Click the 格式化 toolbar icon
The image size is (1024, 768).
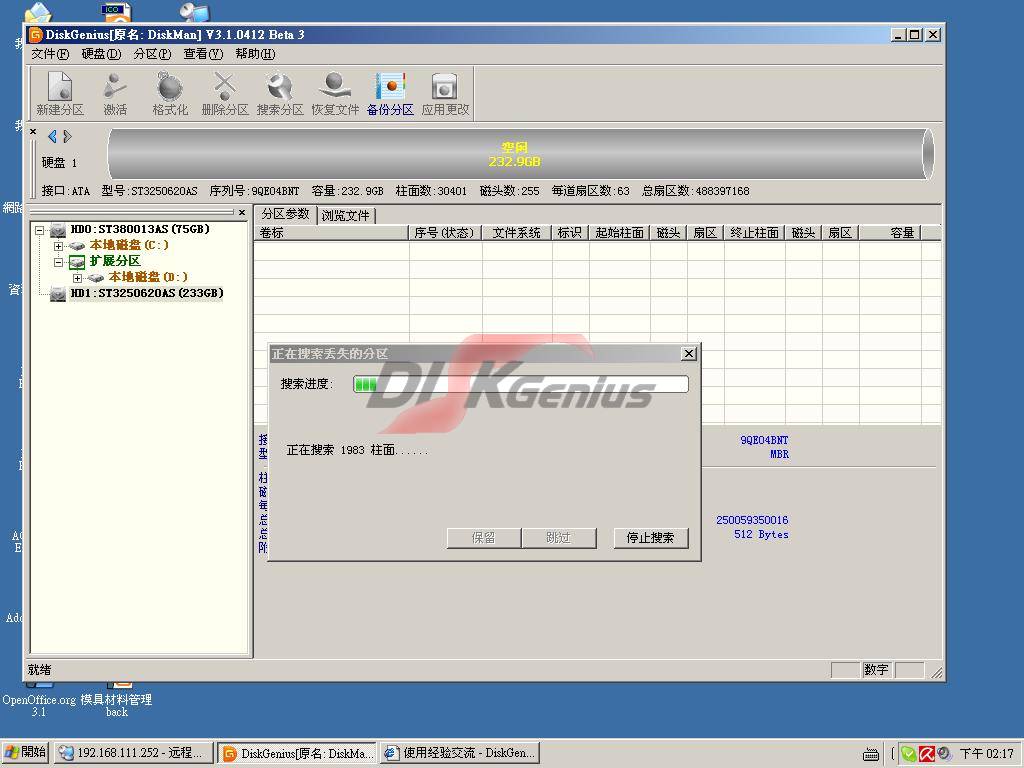tap(170, 94)
